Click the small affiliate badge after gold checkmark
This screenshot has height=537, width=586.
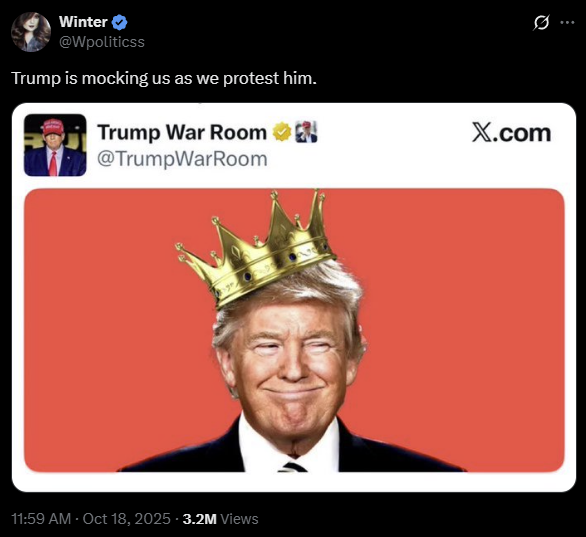306,132
